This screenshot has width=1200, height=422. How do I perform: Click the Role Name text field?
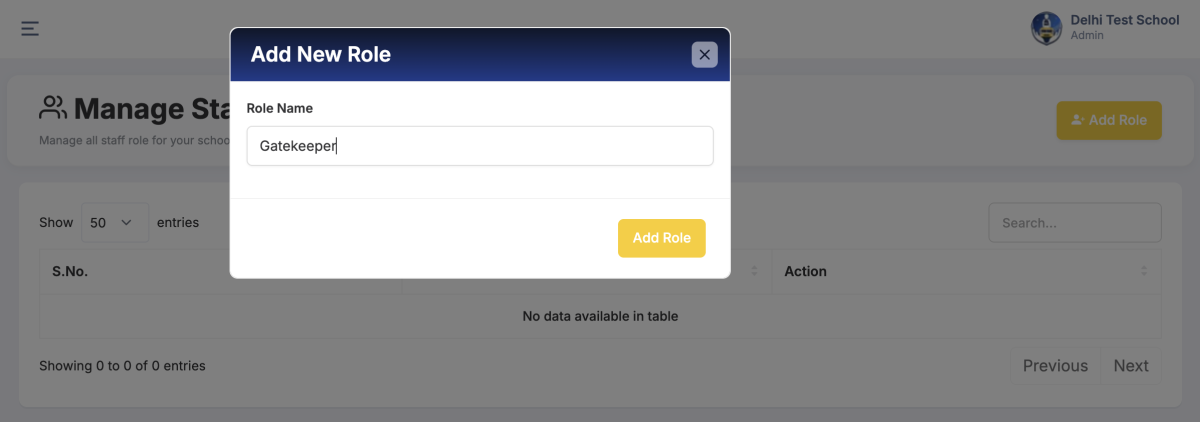pos(480,146)
